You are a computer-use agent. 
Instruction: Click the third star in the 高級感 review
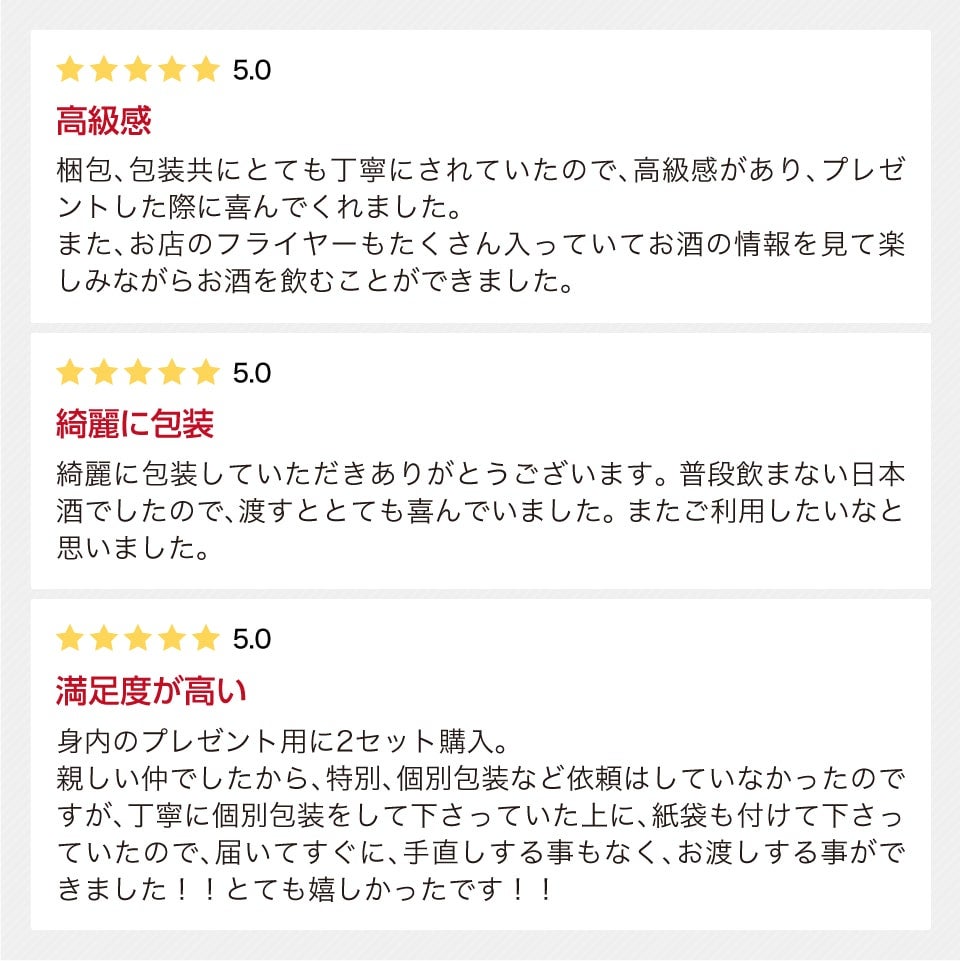(x=138, y=70)
